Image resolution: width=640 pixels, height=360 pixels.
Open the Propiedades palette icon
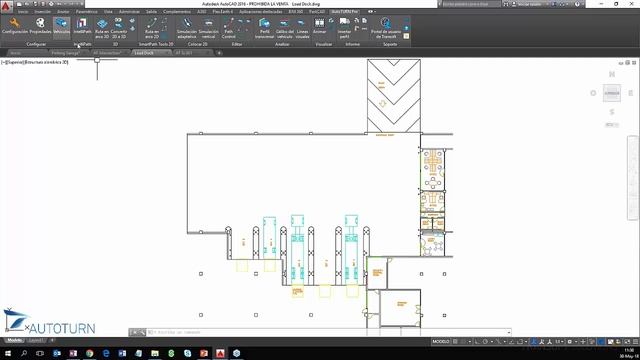[x=40, y=26]
